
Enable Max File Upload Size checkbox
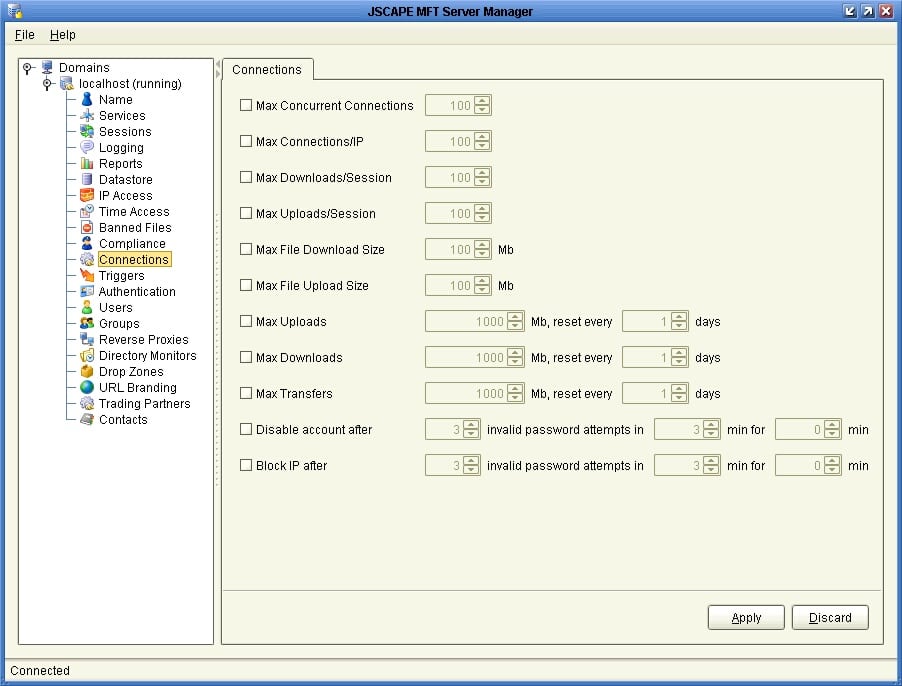coord(246,285)
